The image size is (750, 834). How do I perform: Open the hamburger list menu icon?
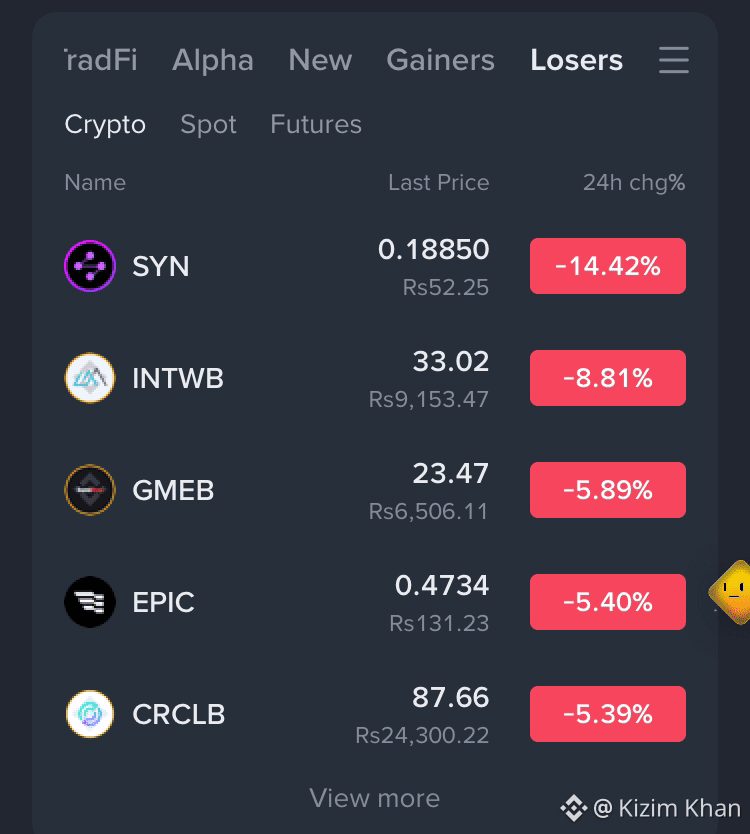tap(673, 60)
